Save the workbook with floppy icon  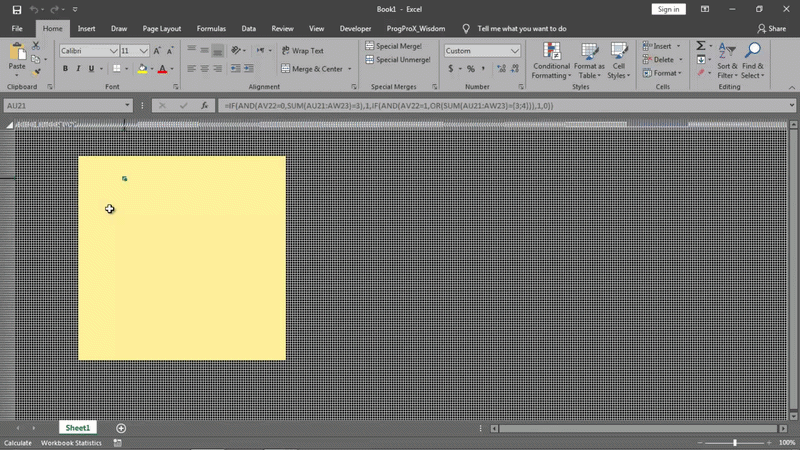click(x=17, y=9)
